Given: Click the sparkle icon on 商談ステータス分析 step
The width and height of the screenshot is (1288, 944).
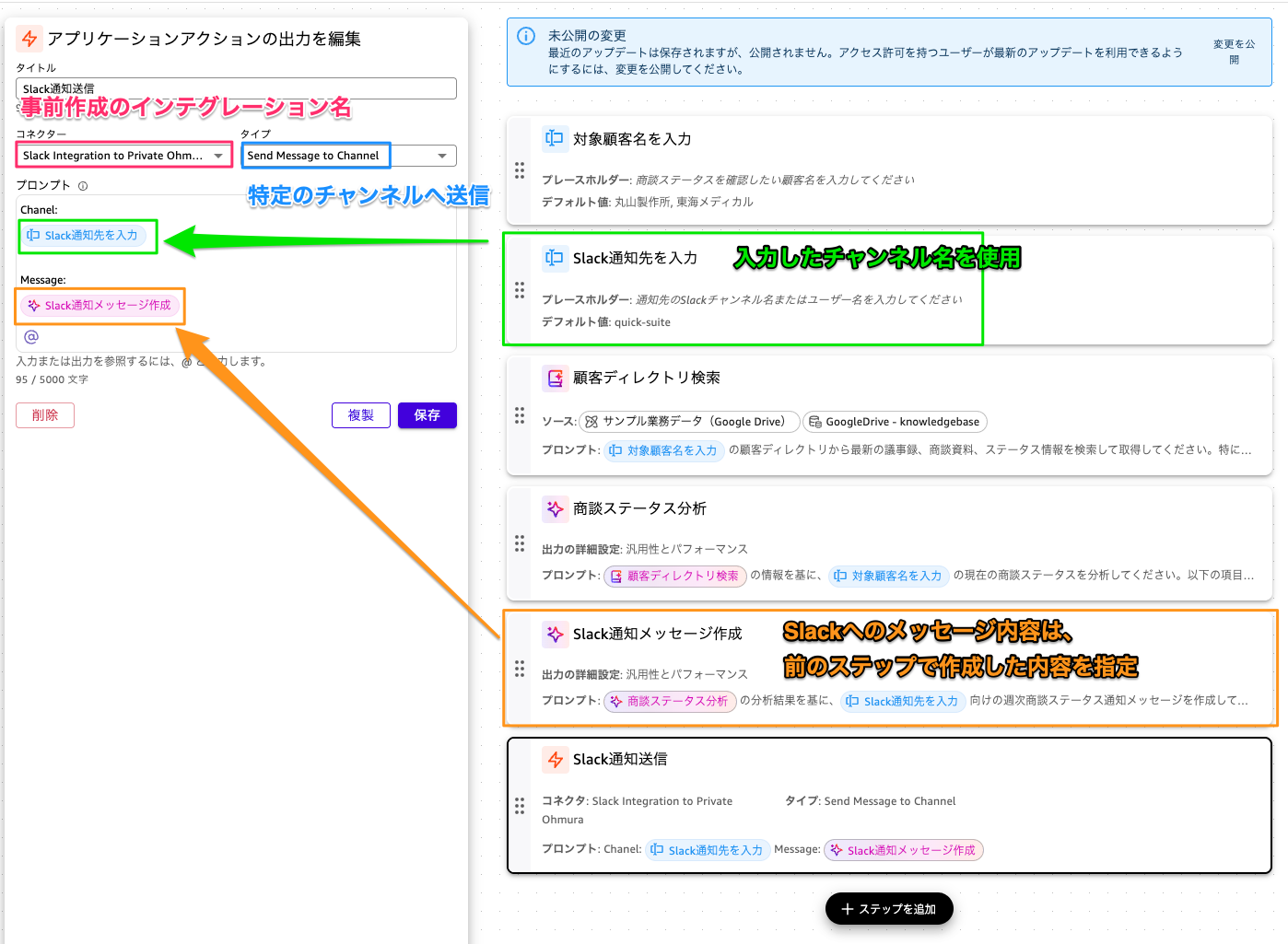Looking at the screenshot, I should point(555,508).
